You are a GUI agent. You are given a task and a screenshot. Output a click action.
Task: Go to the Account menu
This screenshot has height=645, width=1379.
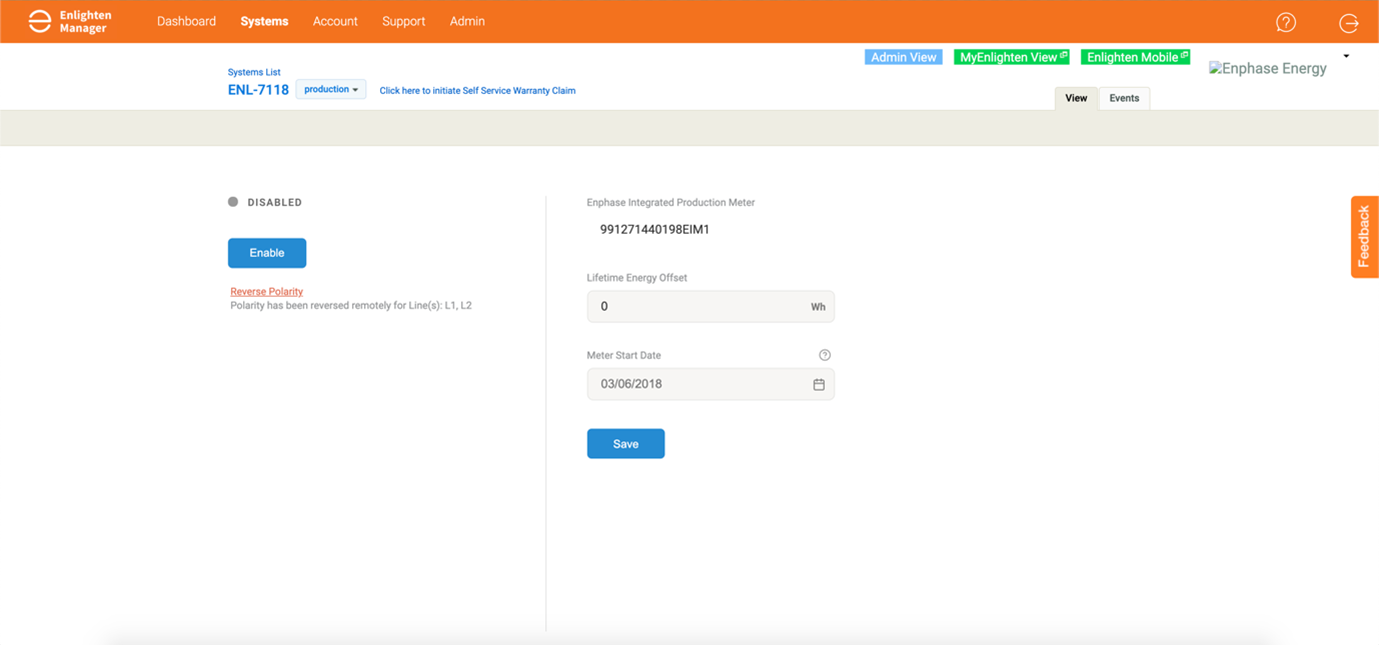[x=335, y=21]
